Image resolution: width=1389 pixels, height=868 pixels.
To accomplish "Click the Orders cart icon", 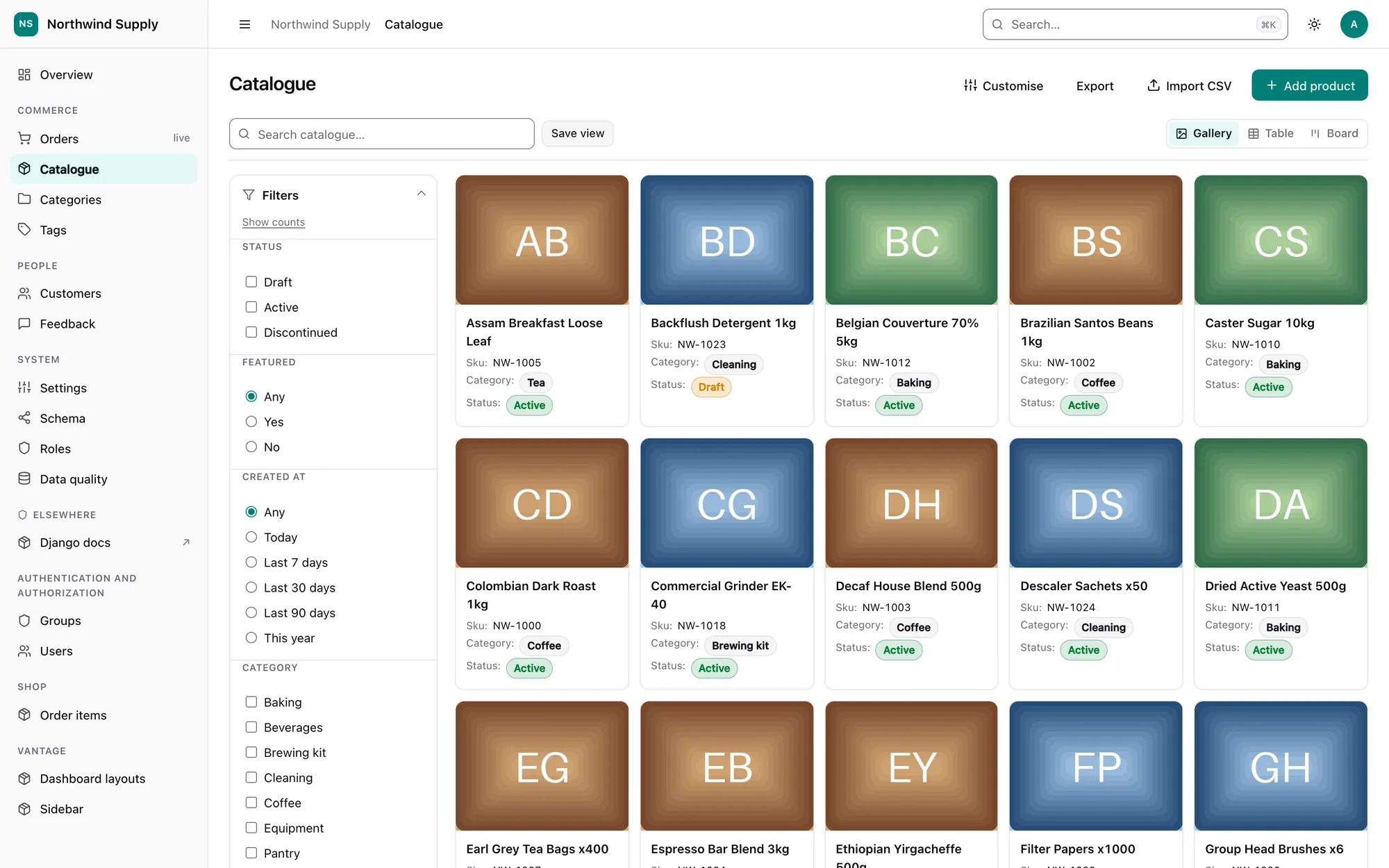I will click(24, 138).
